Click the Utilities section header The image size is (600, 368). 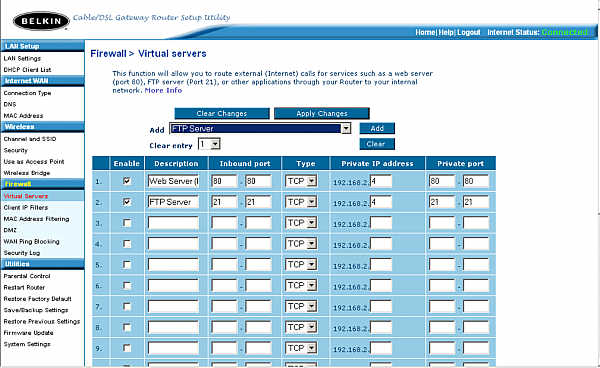[x=42, y=264]
